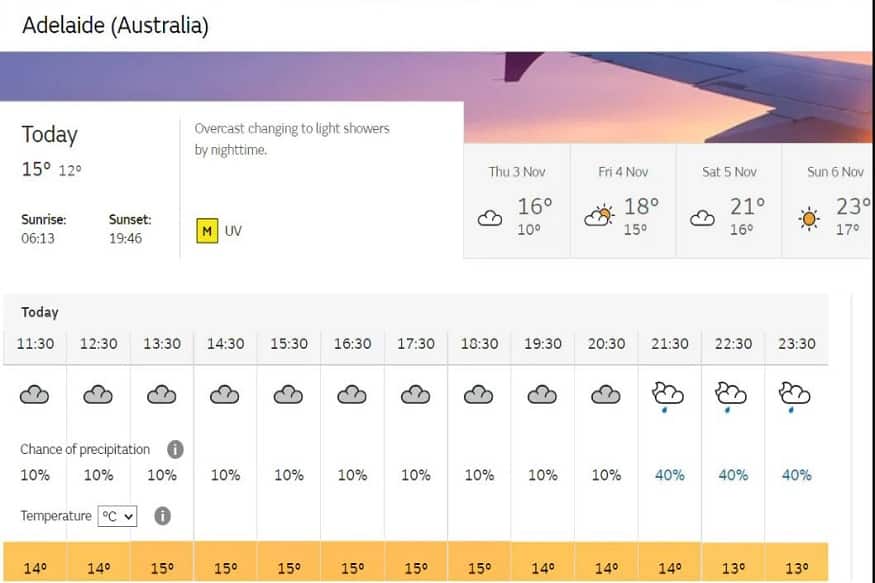875x583 pixels.
Task: Select the Fri 4 Nov forecast tab
Action: pyautogui.click(x=623, y=200)
